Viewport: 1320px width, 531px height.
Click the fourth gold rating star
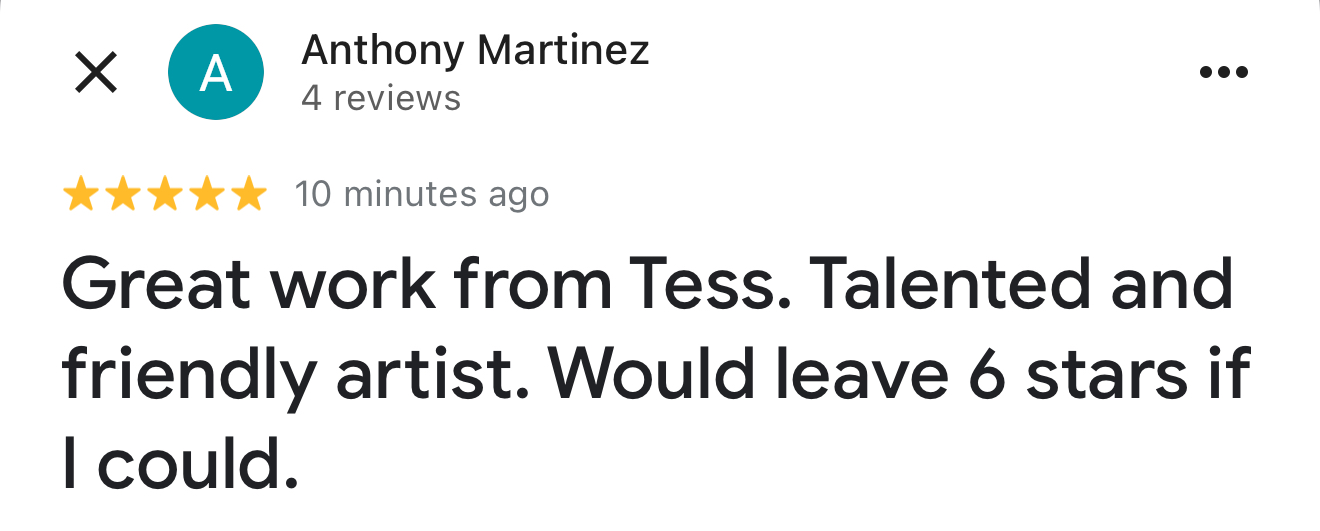[x=207, y=195]
